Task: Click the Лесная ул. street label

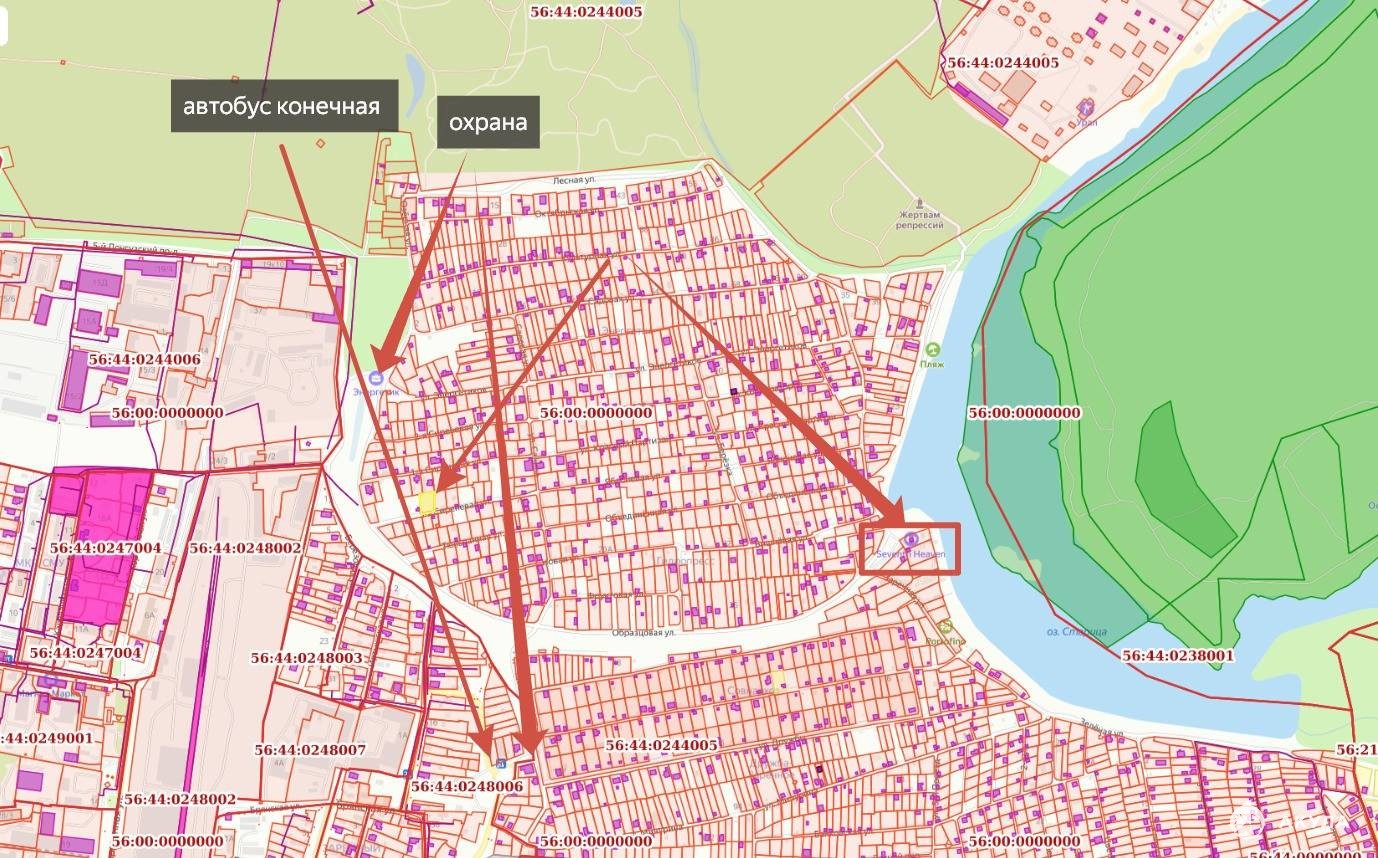Action: click(575, 179)
